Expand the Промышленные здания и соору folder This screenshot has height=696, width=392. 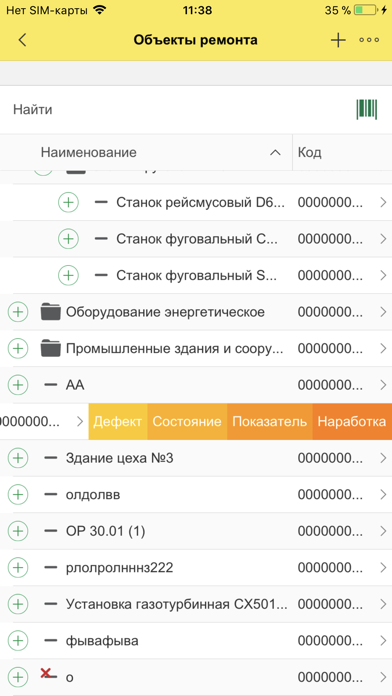[x=18, y=348]
